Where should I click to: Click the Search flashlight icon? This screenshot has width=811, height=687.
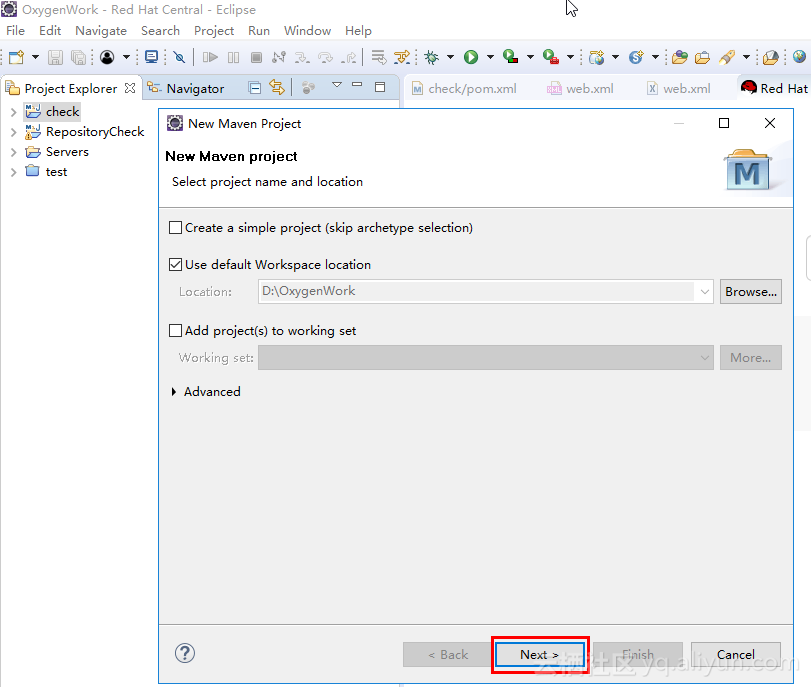pos(727,57)
